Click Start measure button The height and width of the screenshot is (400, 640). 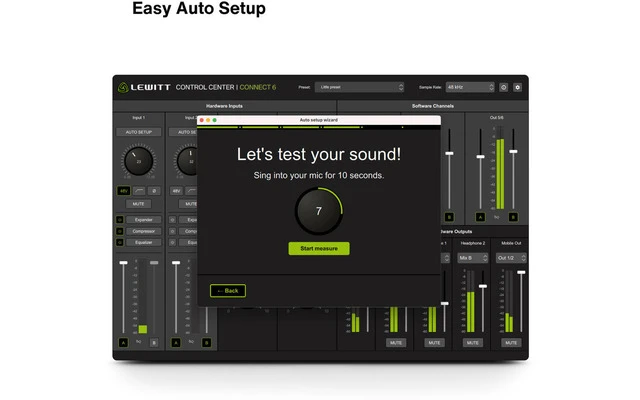tap(319, 249)
